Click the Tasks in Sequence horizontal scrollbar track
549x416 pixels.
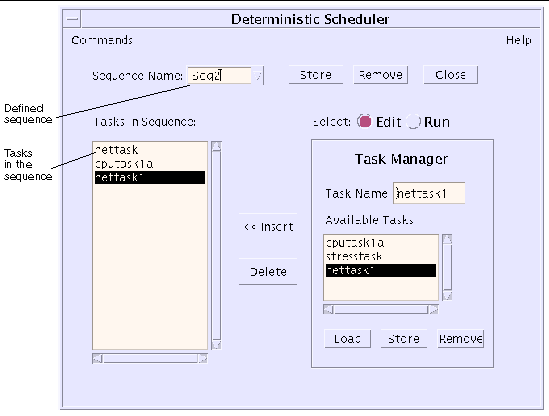(150, 359)
